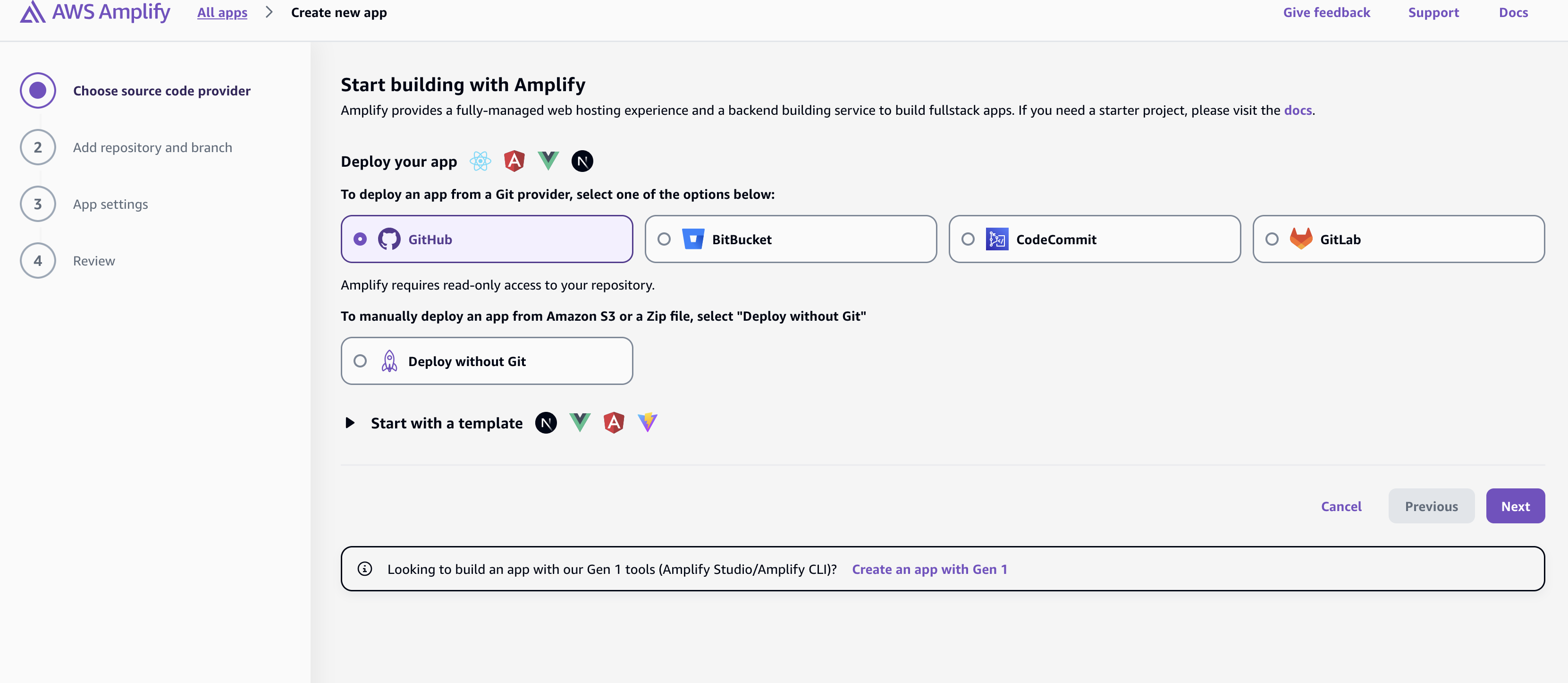Image resolution: width=1568 pixels, height=683 pixels.
Task: Click Create an app with Gen 1
Action: pos(929,569)
